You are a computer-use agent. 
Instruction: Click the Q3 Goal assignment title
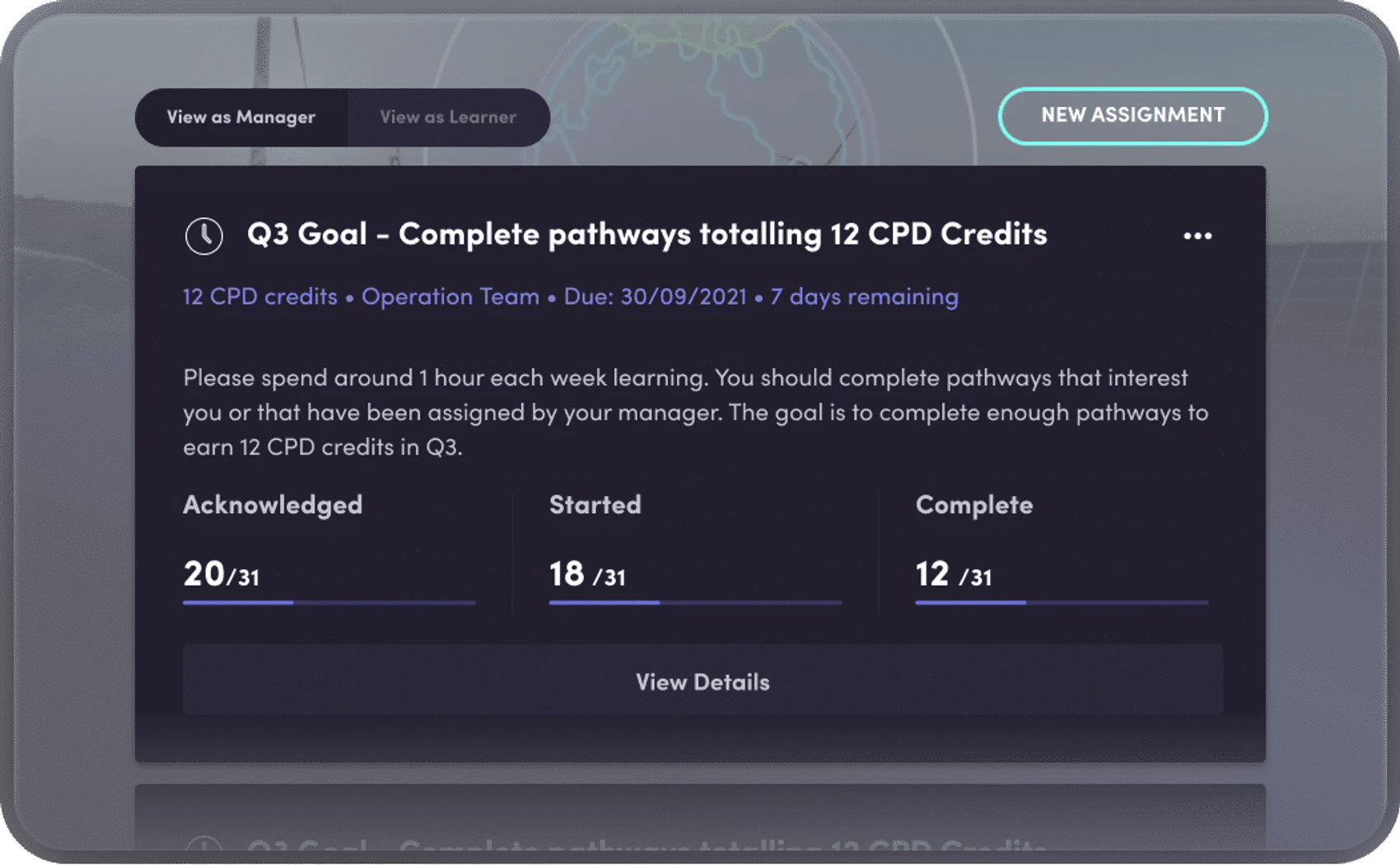(x=647, y=235)
